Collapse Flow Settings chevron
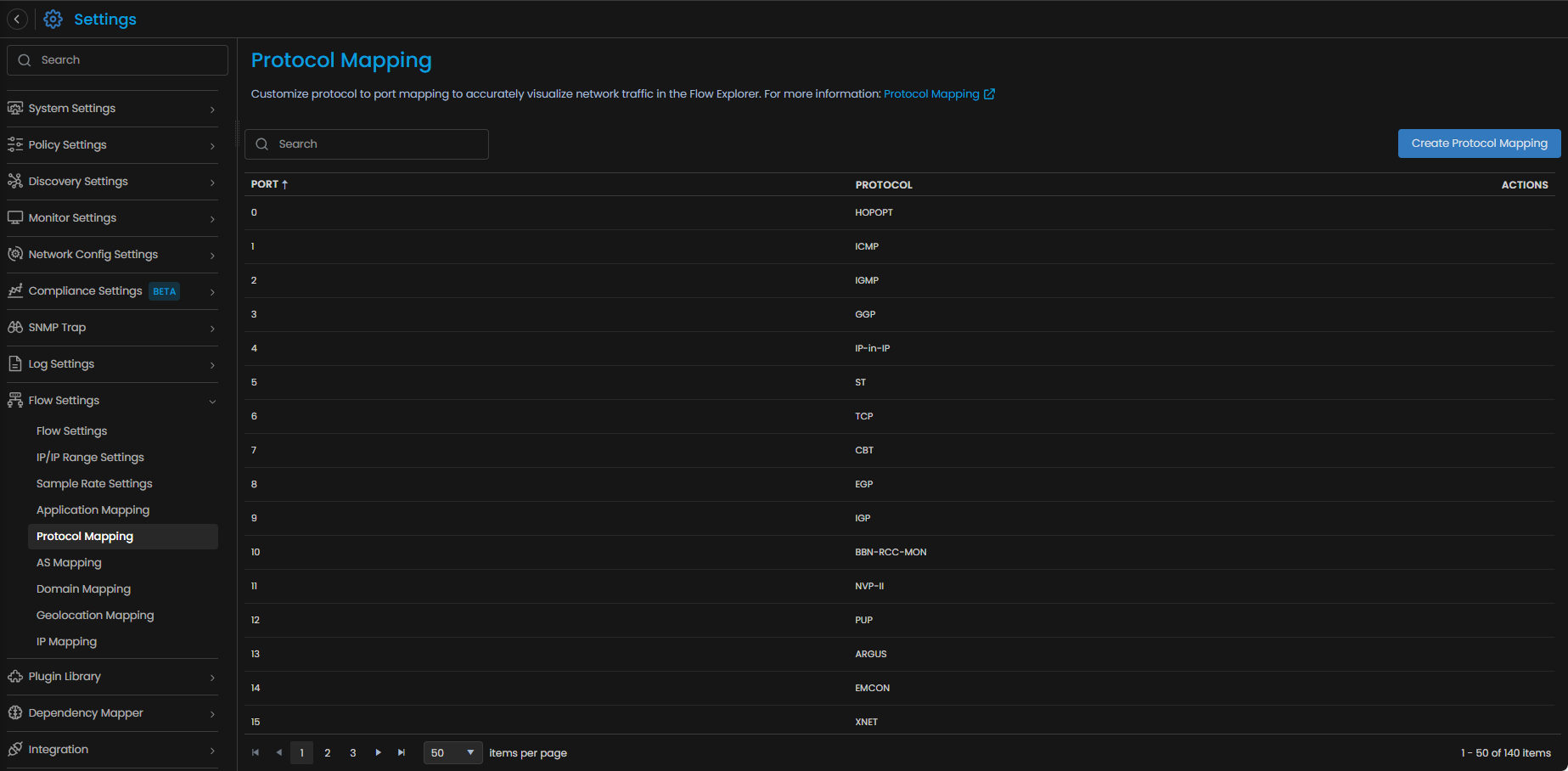The image size is (1568, 771). tap(212, 402)
